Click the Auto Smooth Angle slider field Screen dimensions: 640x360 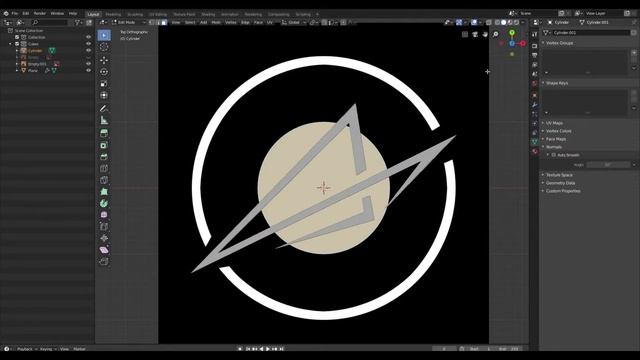(608, 165)
